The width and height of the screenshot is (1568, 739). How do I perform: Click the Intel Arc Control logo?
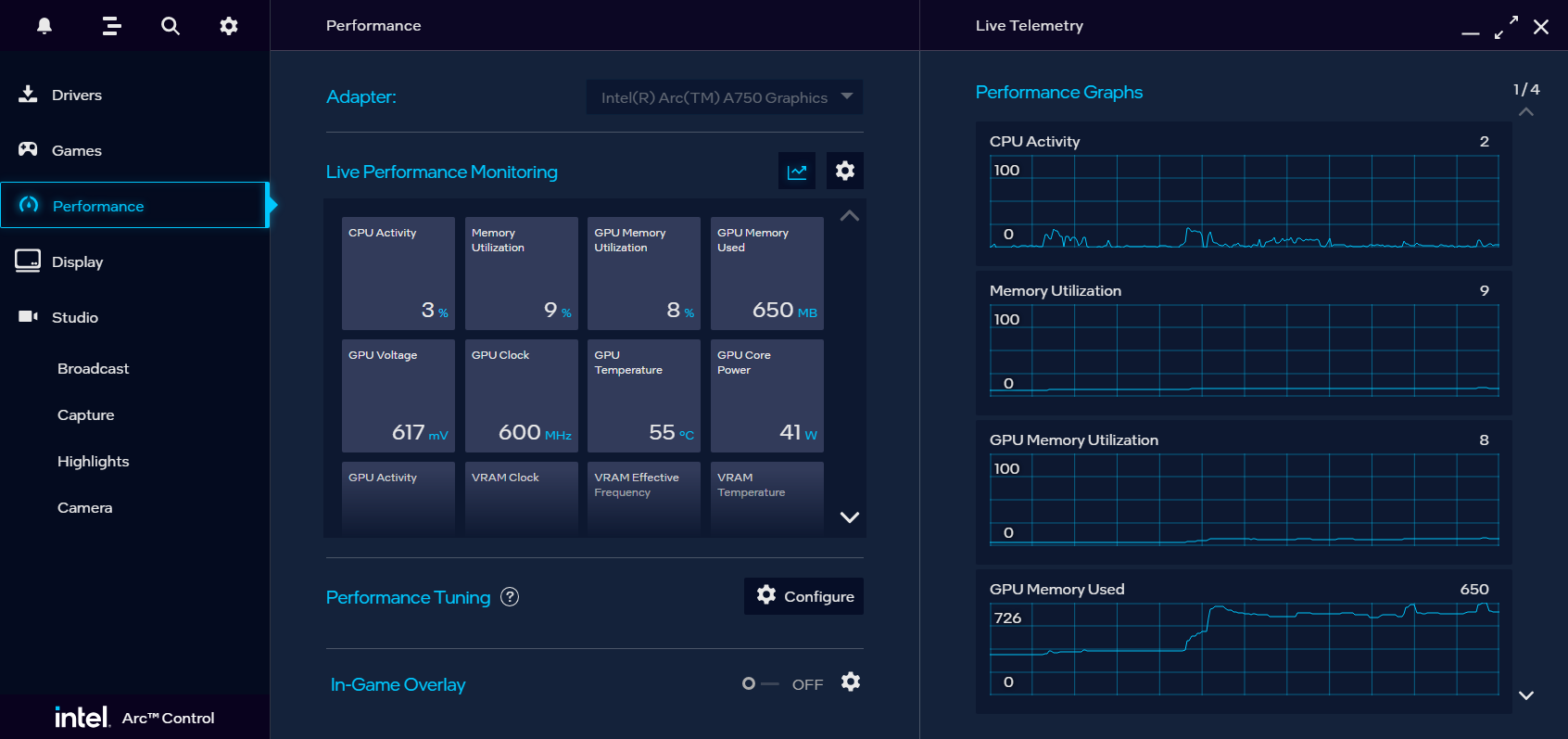coord(134,718)
